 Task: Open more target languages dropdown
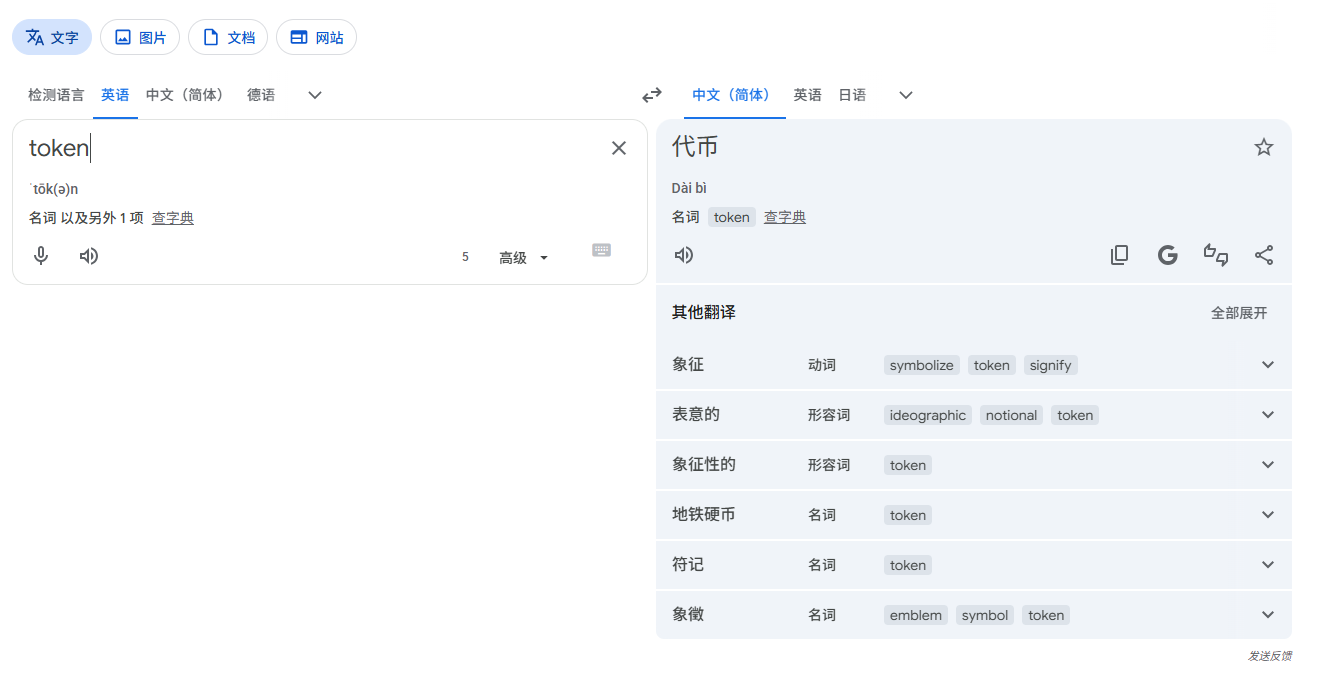click(x=906, y=95)
